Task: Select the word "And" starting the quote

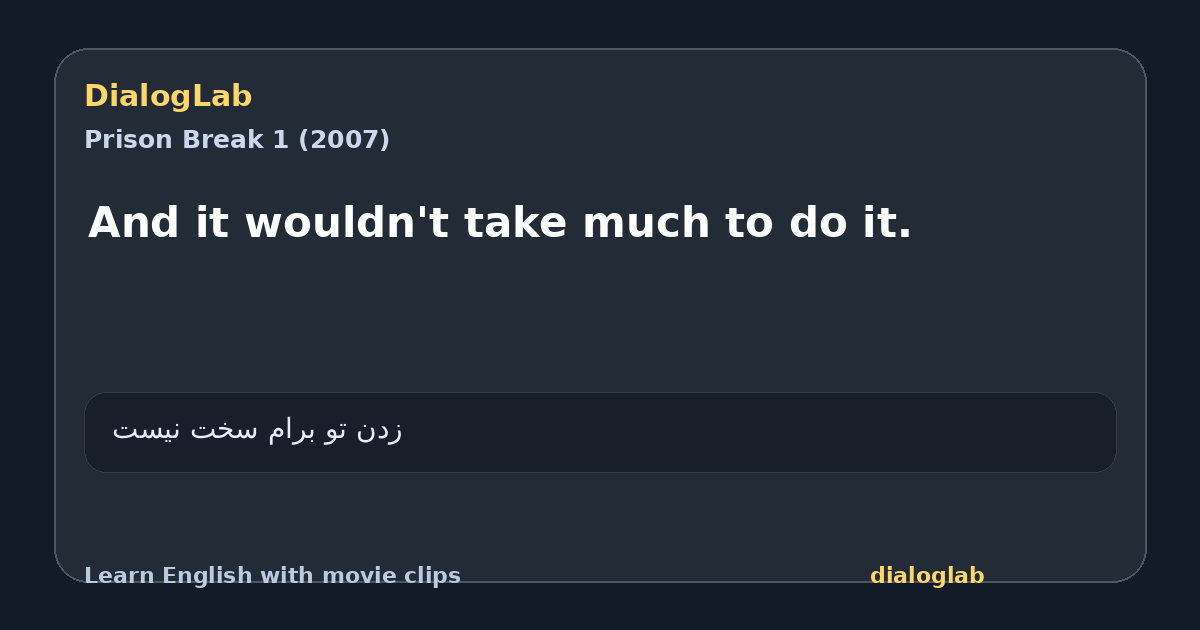Action: 134,223
